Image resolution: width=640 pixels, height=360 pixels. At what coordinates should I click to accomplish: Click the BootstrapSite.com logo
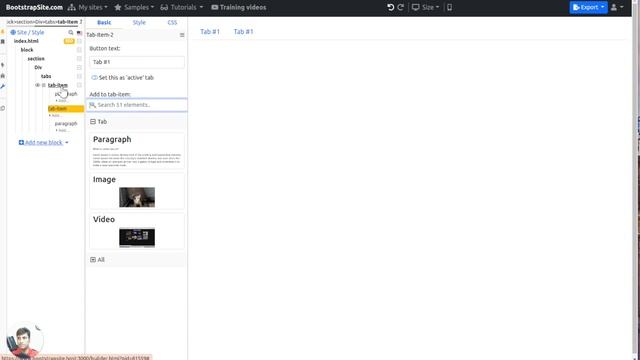[x=34, y=7]
